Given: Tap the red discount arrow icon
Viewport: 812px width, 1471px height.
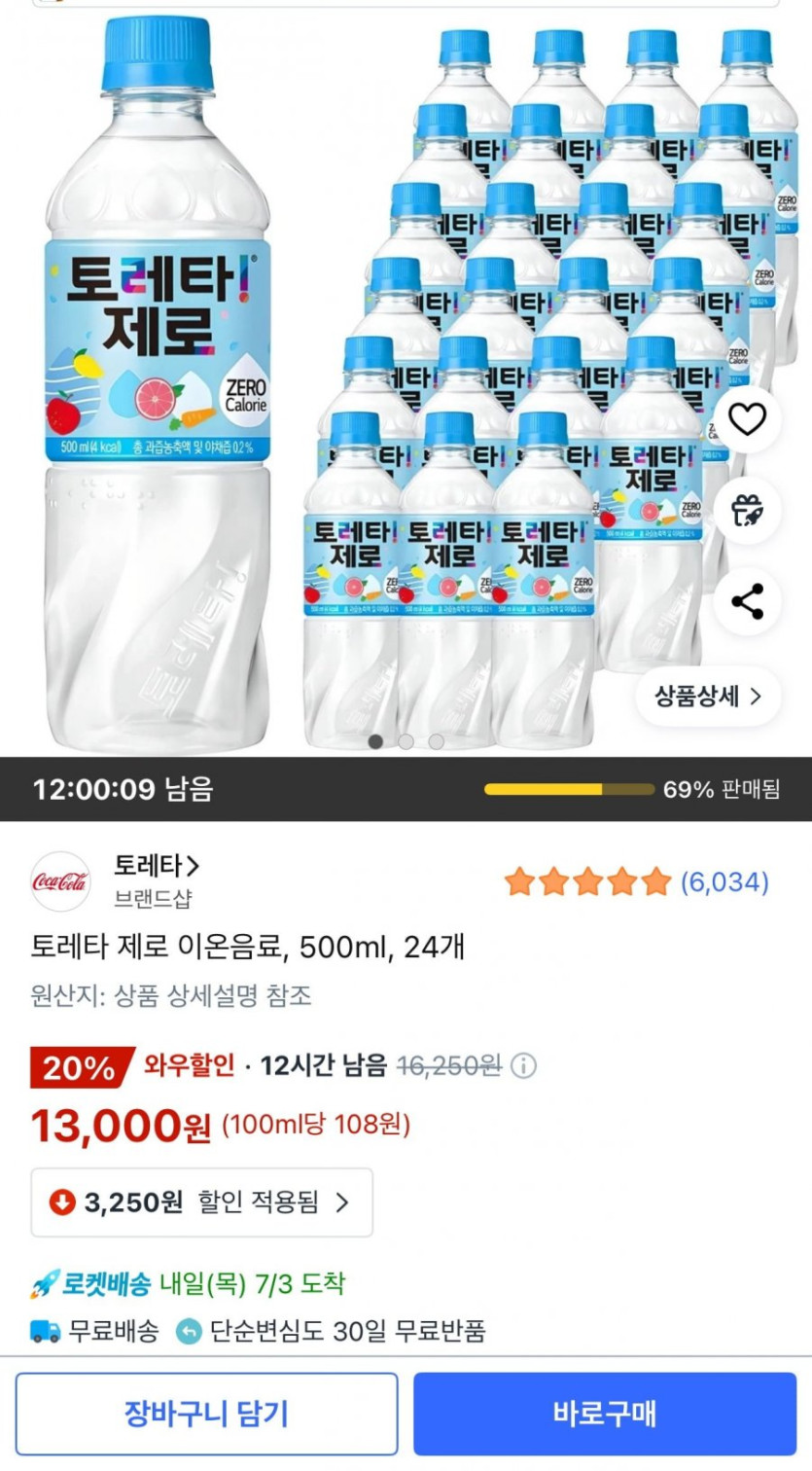Looking at the screenshot, I should [62, 1202].
